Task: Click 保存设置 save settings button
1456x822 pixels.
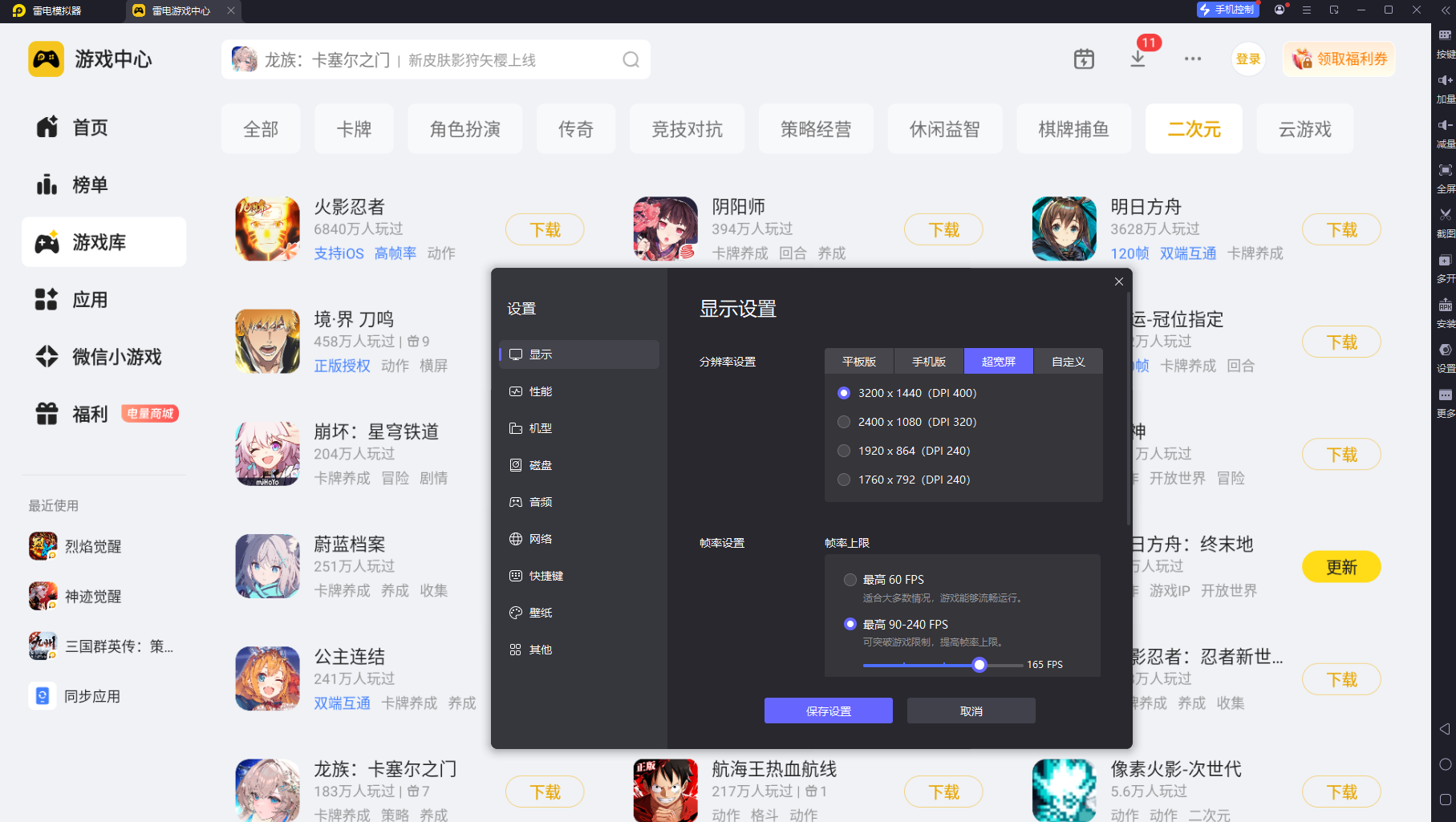Action: pyautogui.click(x=829, y=711)
